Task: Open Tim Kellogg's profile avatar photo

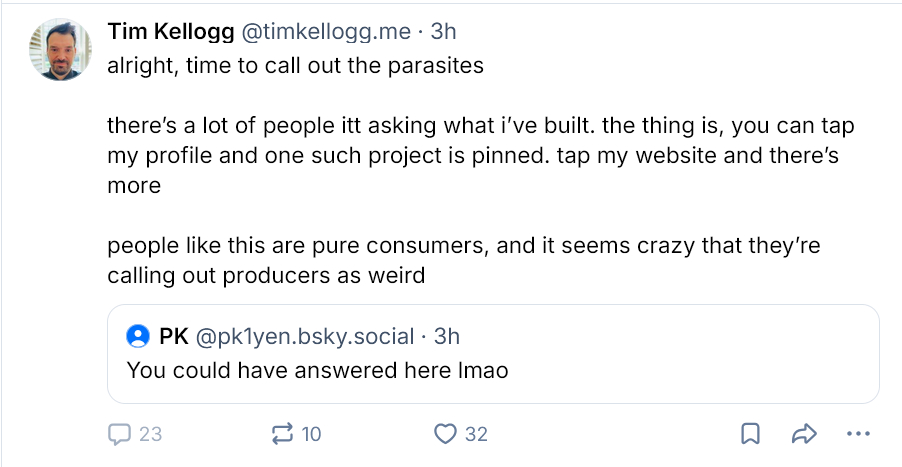Action: 62,49
